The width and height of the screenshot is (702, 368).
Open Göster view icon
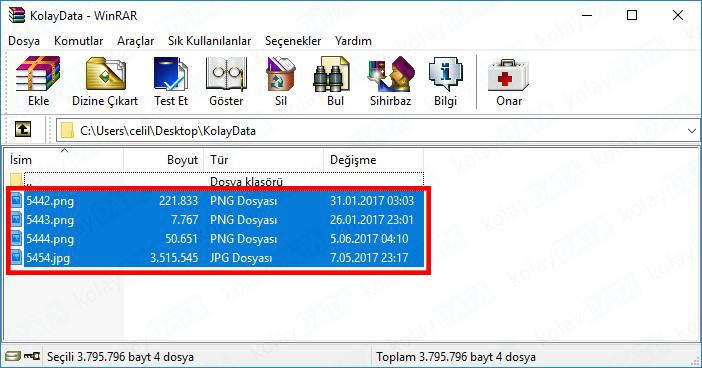tap(226, 74)
